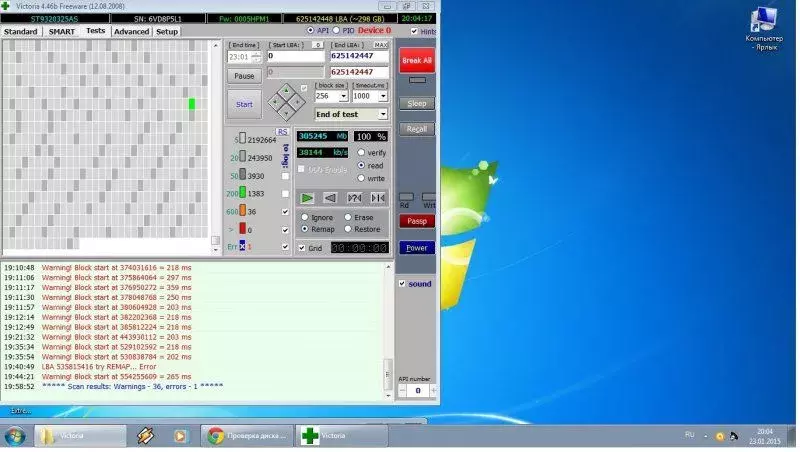This screenshot has height=452, width=800.
Task: Click the green cross Victoria title bar icon
Action: (x=6, y=6)
